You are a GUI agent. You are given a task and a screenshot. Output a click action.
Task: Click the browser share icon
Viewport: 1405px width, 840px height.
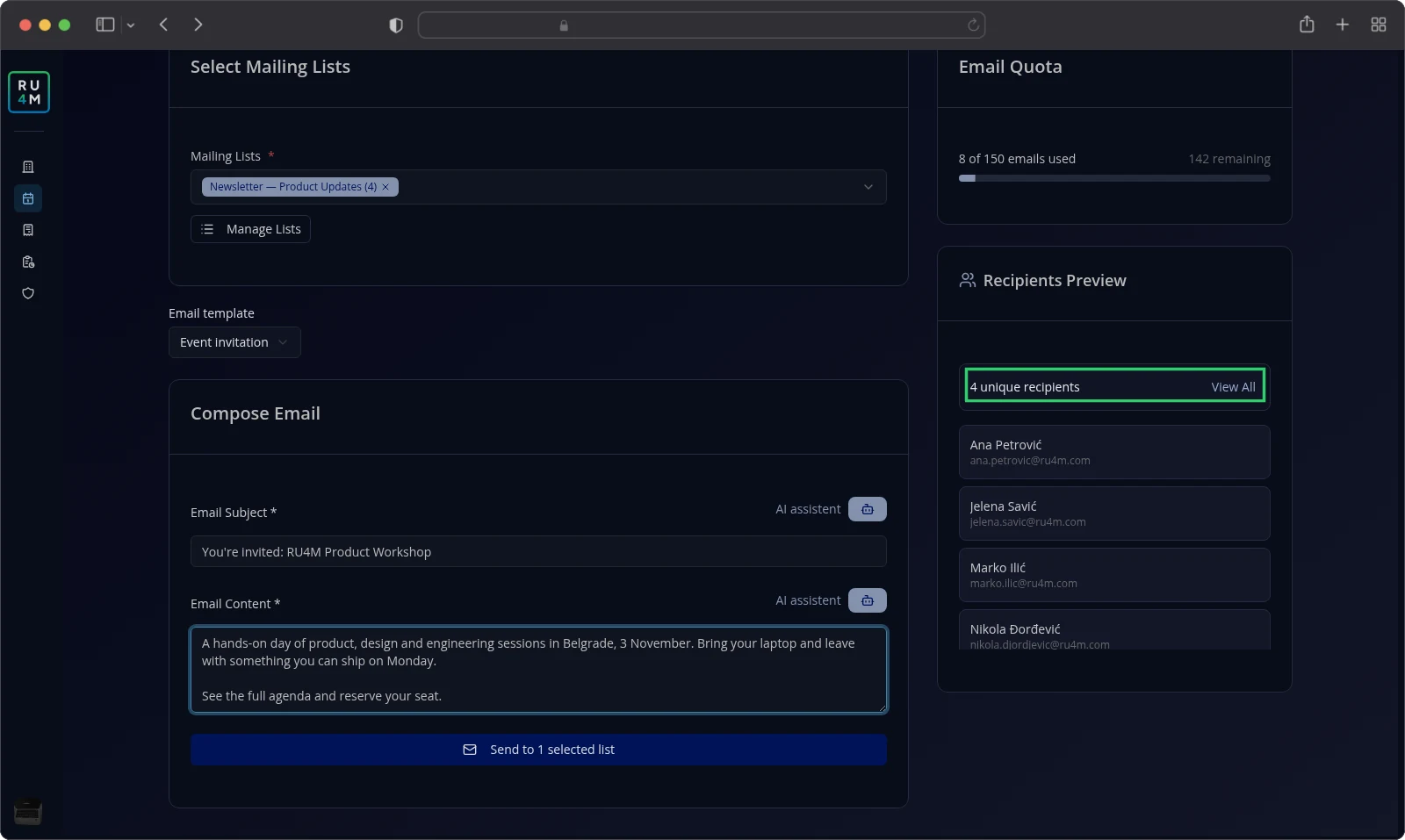tap(1307, 25)
